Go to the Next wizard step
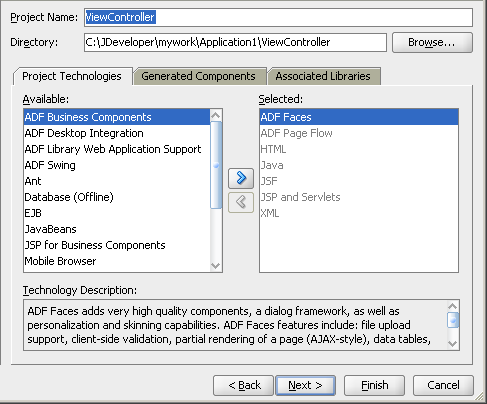The image size is (487, 404). 305,385
